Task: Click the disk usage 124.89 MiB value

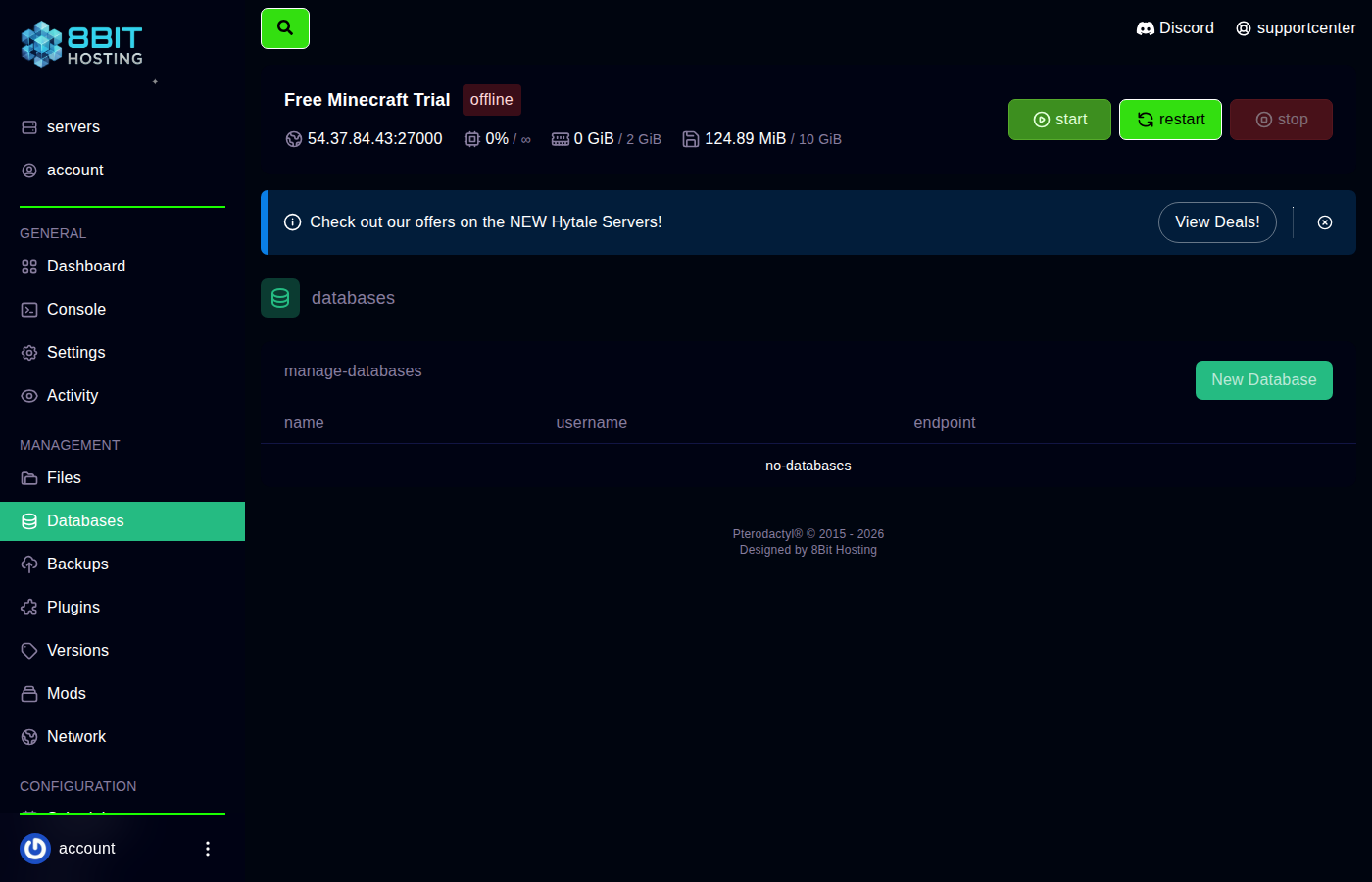Action: (745, 139)
